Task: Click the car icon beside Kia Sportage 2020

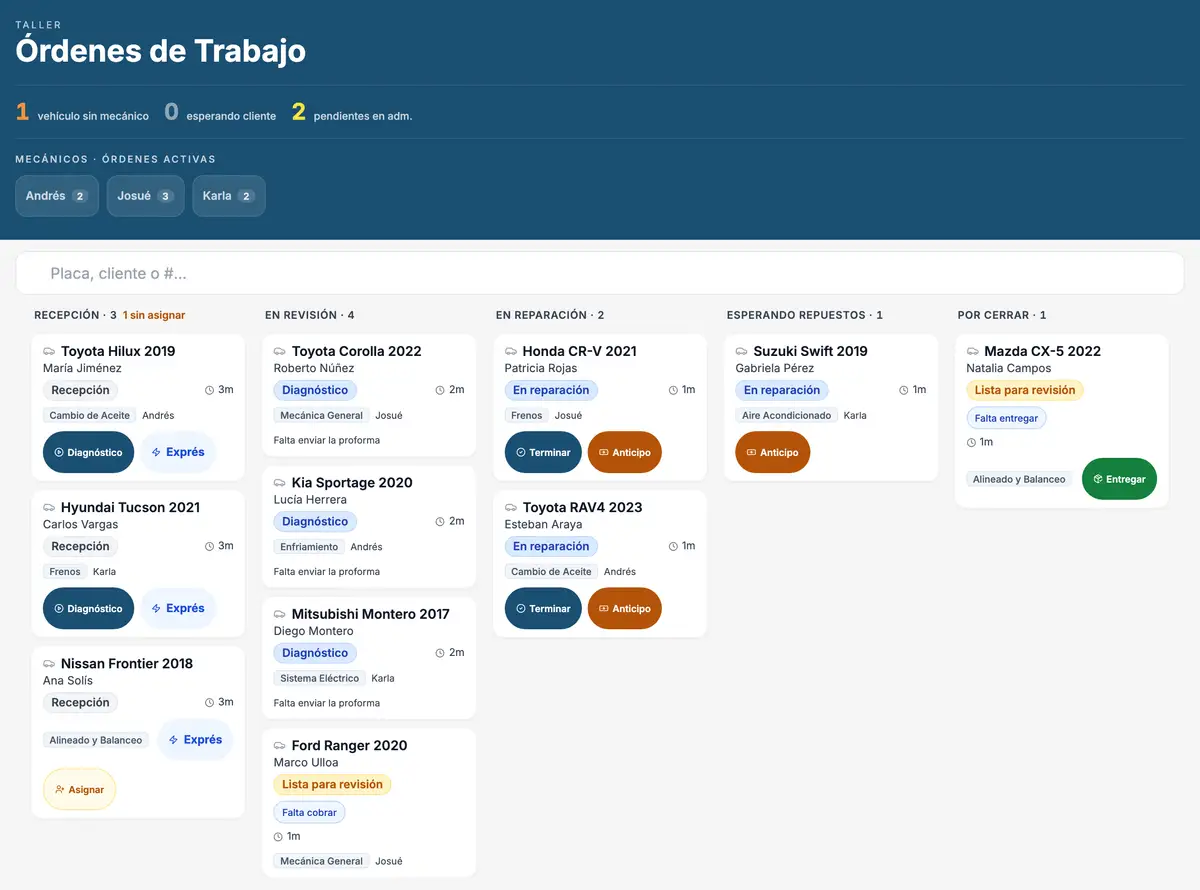Action: pyautogui.click(x=280, y=482)
